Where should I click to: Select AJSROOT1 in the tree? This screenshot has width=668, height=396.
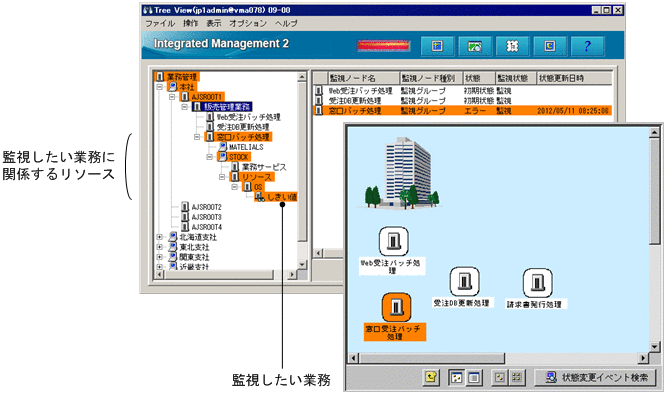[207, 97]
